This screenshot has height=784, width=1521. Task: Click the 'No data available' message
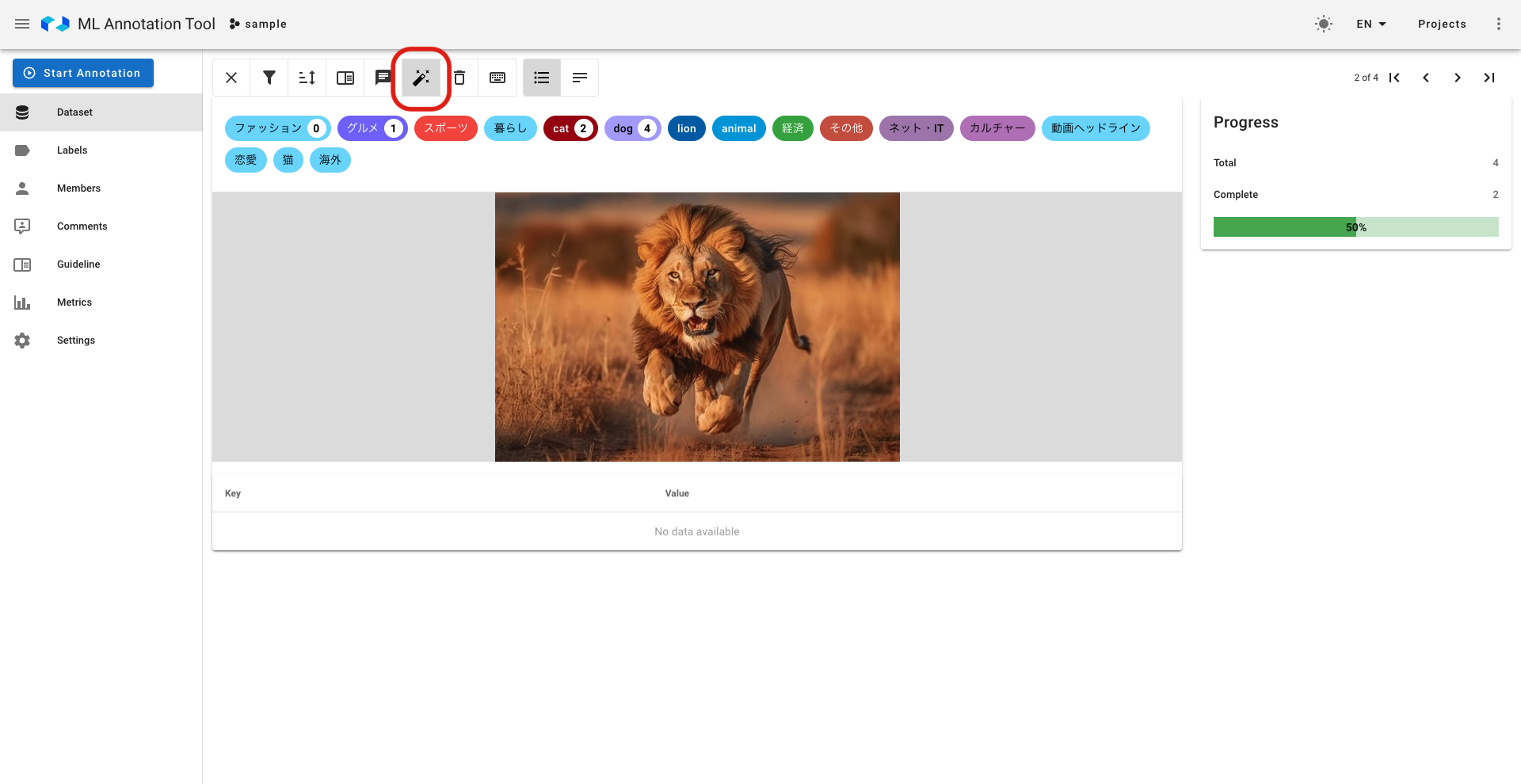tap(697, 531)
